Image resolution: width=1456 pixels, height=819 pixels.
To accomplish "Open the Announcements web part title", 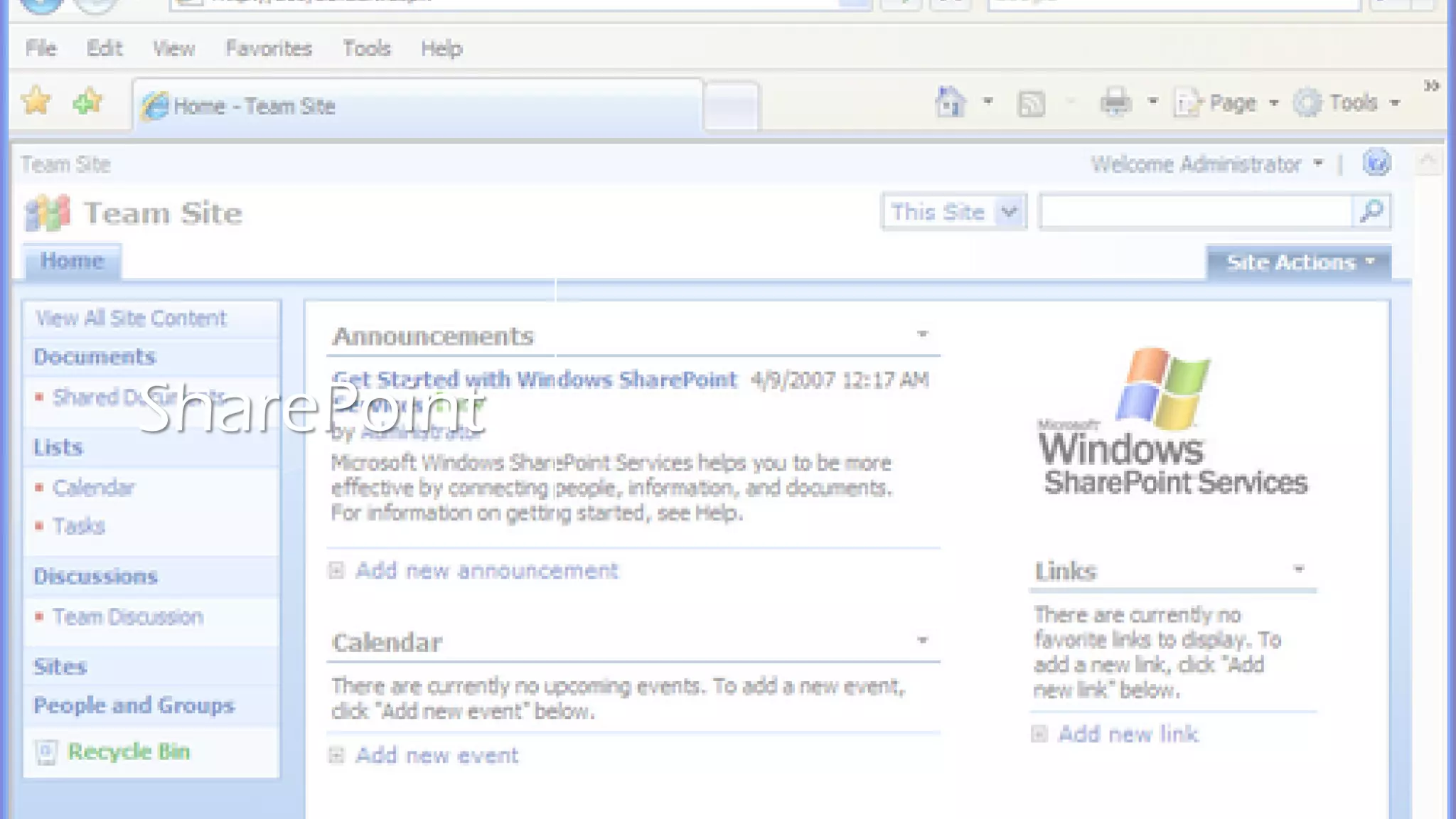I will click(x=433, y=336).
